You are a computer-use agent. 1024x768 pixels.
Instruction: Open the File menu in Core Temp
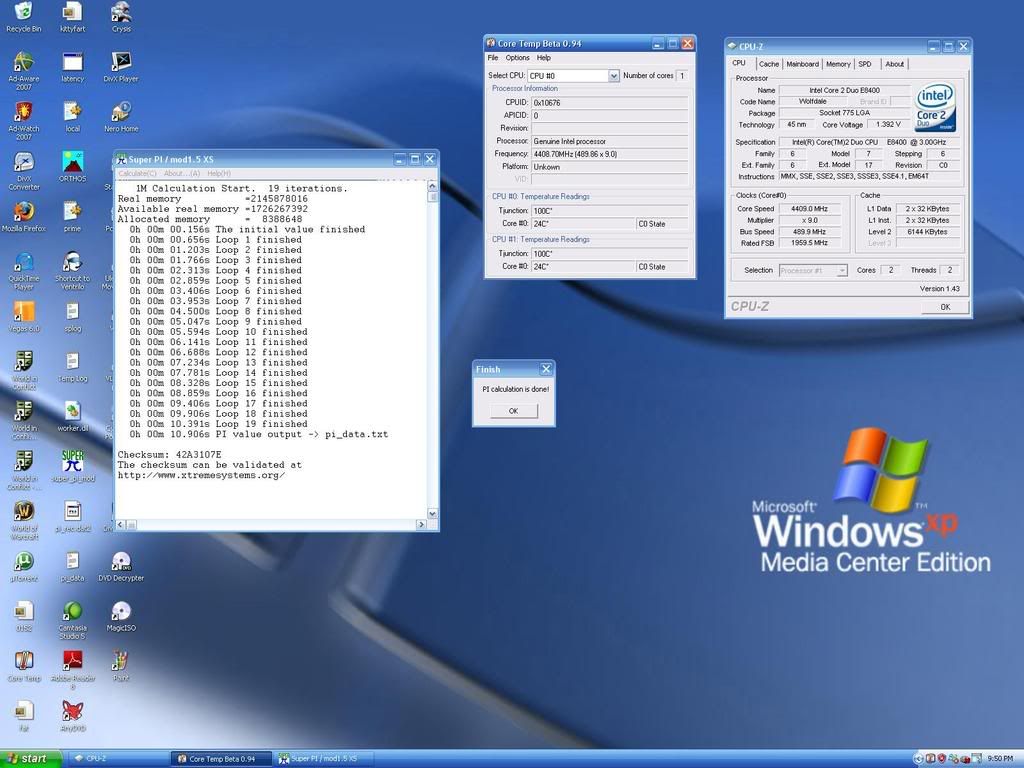[x=493, y=58]
